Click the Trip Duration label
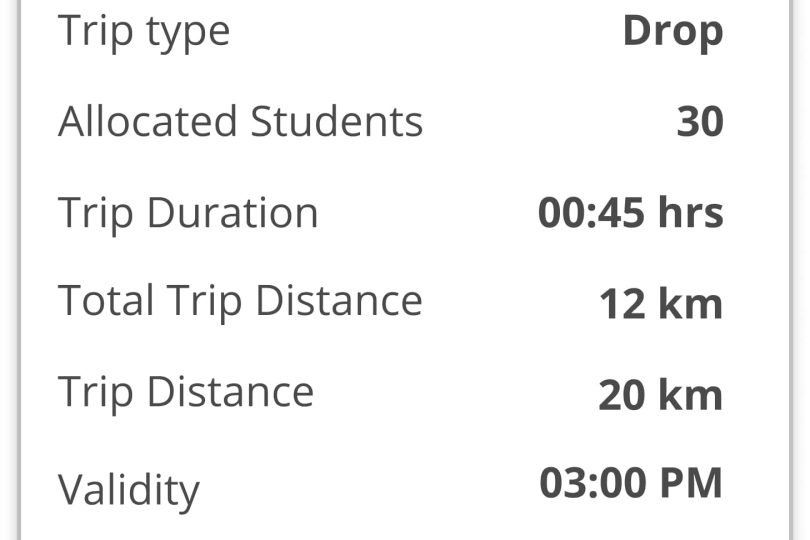The height and width of the screenshot is (540, 810). coord(188,213)
